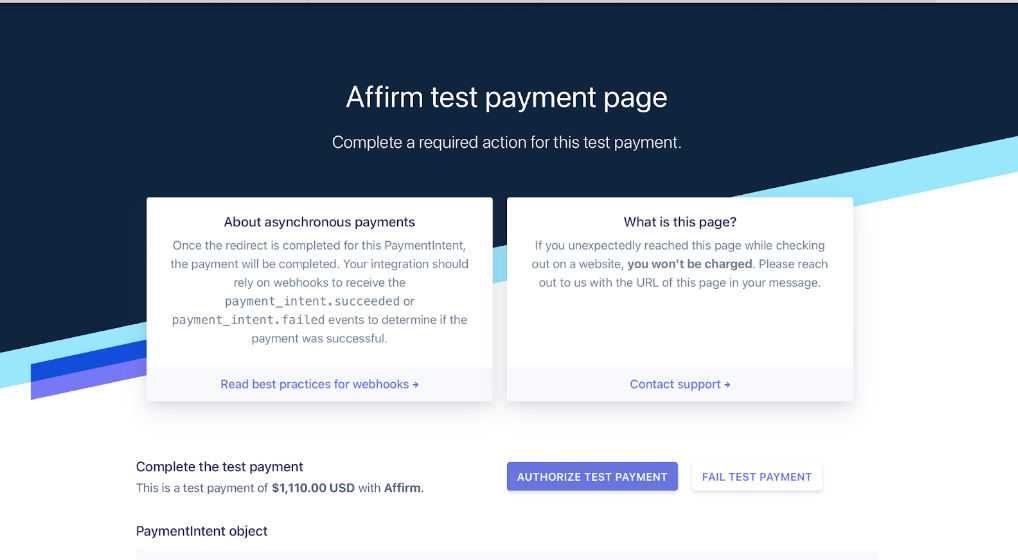
Task: Click arrow icon beside webhooks best practices
Action: [x=416, y=385]
